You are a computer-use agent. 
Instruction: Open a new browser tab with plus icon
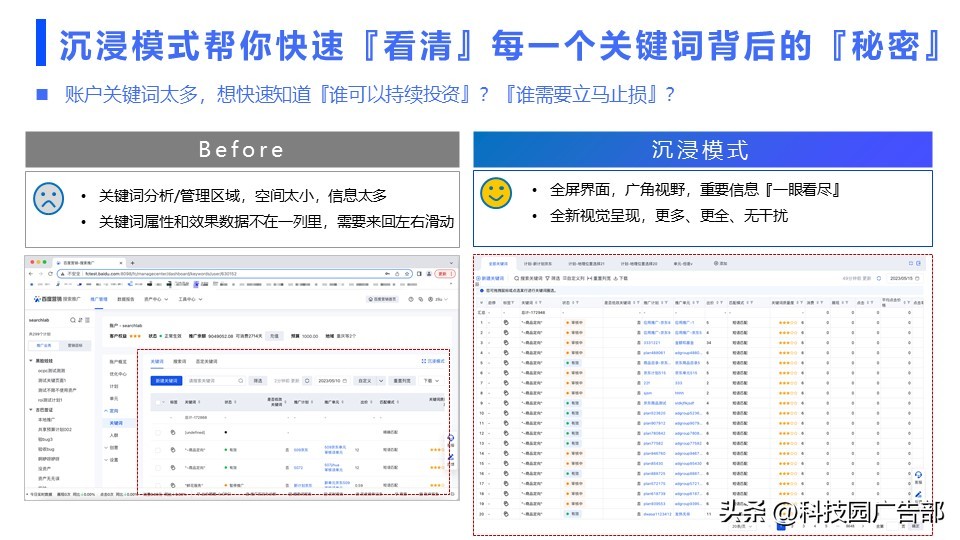pyautogui.click(x=132, y=263)
